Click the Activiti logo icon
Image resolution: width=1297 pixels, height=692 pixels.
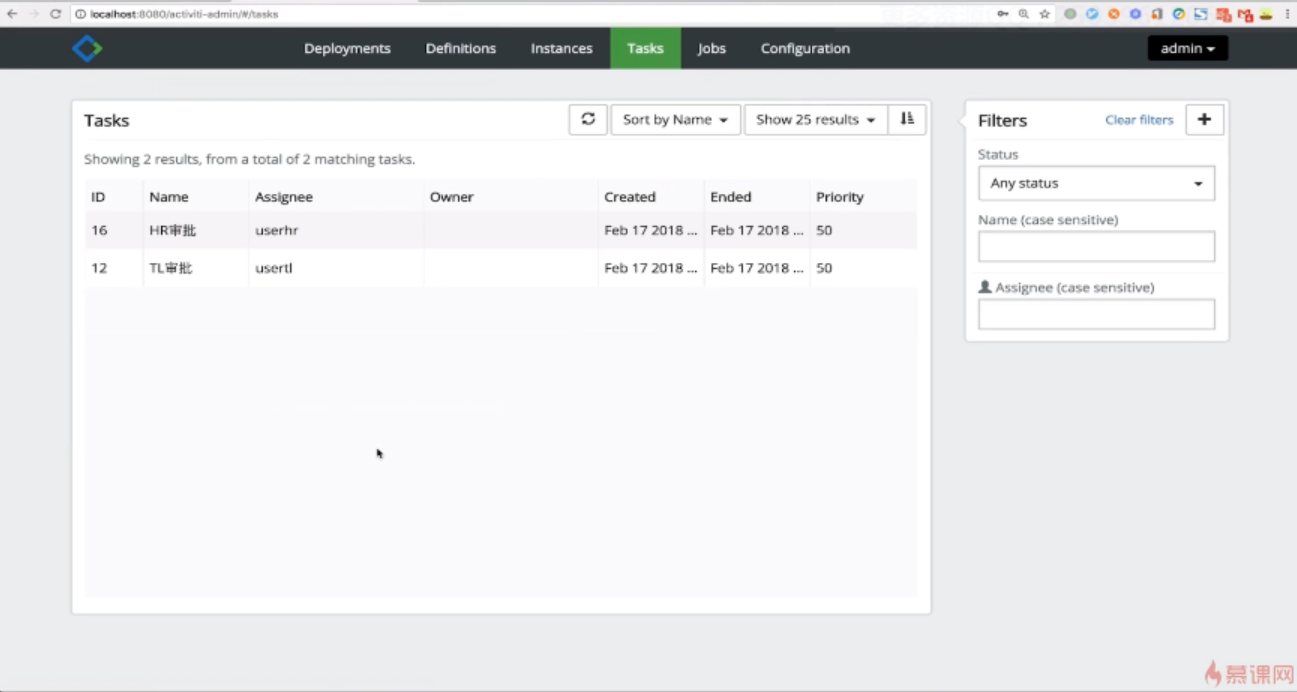87,48
